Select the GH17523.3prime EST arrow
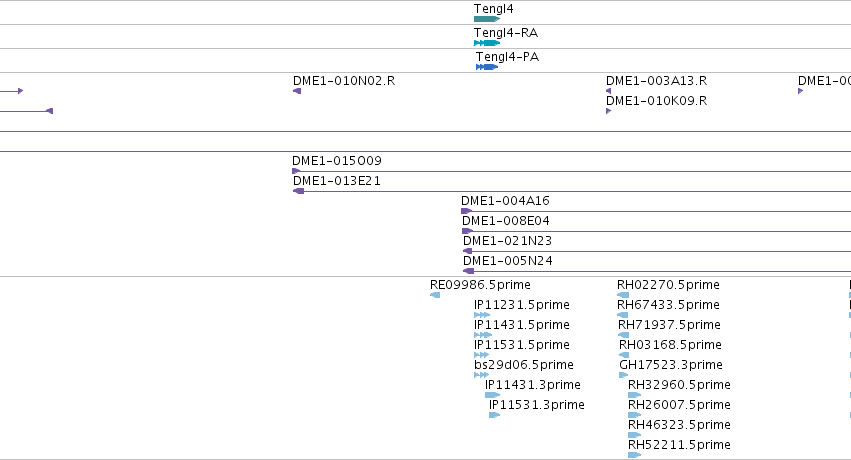 (x=624, y=375)
